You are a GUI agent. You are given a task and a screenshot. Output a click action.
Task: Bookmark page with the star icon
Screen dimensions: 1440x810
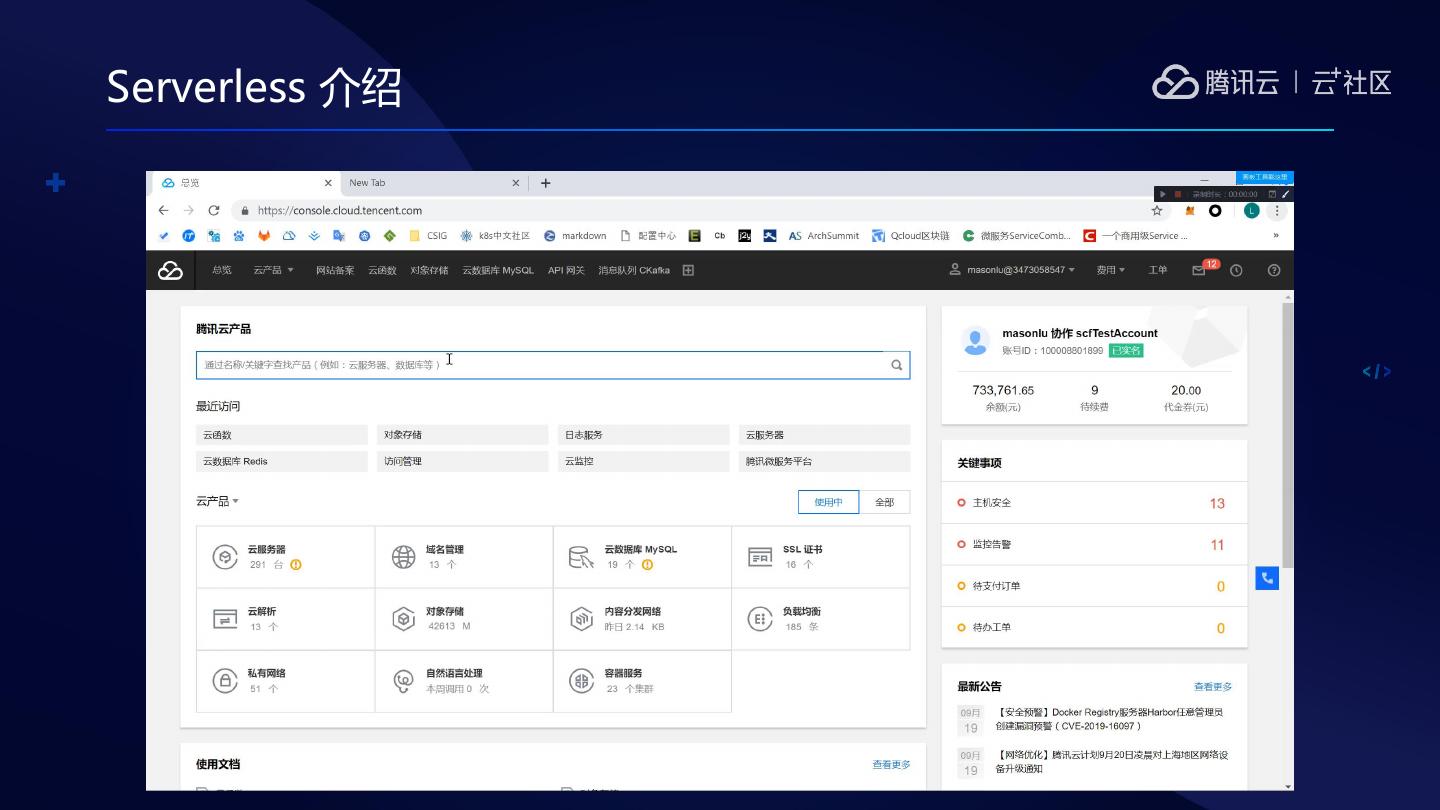click(x=1157, y=210)
